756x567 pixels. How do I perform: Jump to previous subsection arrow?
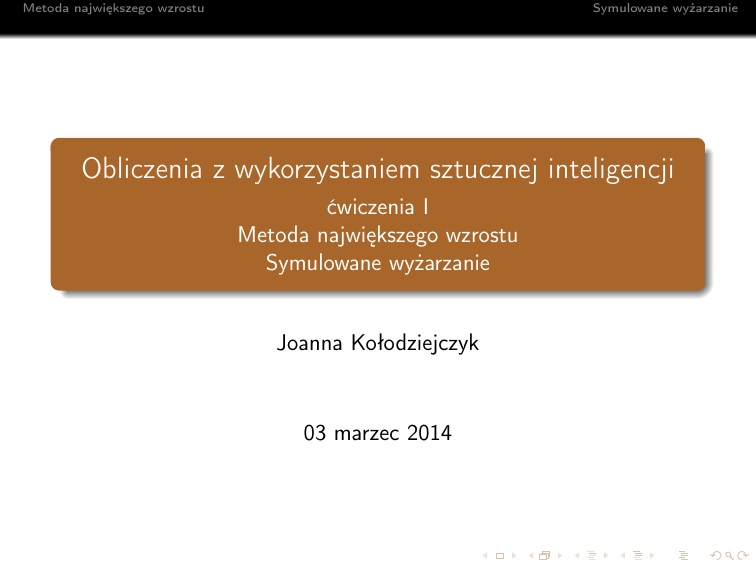576,553
